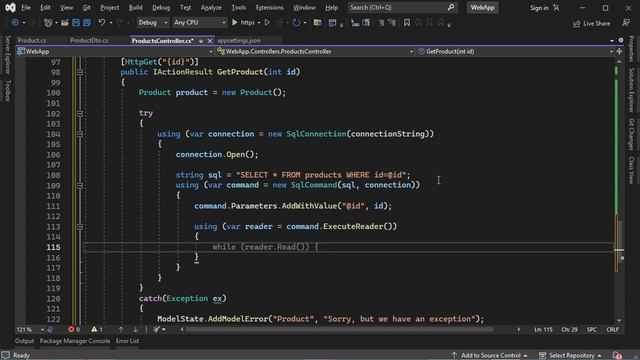This screenshot has height=360, width=640.
Task: Open the Package Manager Console tab
Action: click(x=75, y=341)
